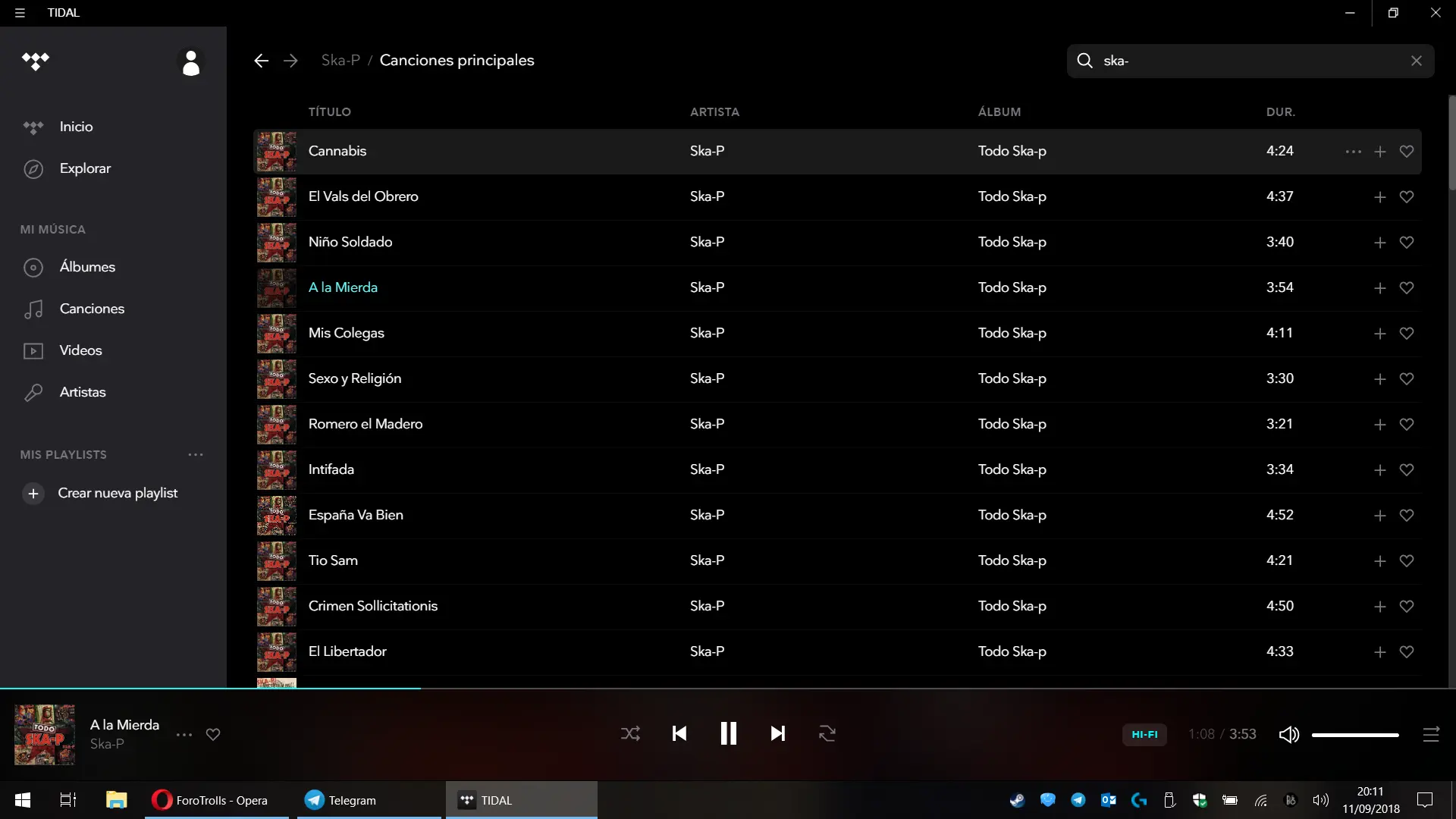Skip to next track
Image resolution: width=1456 pixels, height=819 pixels.
(x=778, y=733)
